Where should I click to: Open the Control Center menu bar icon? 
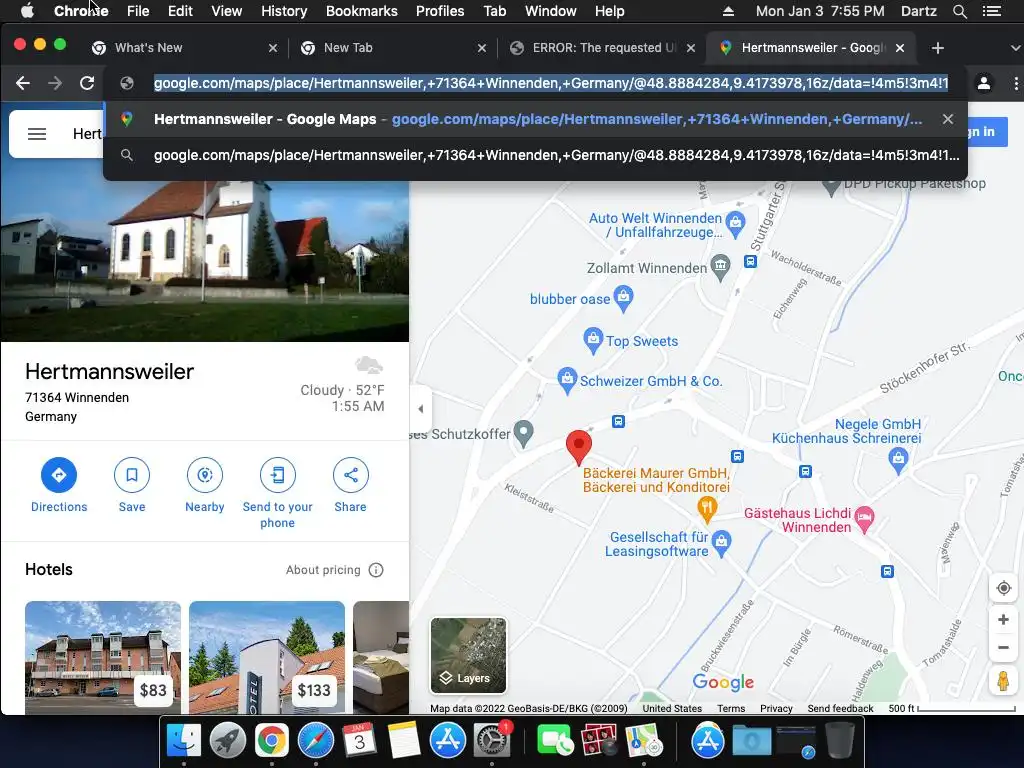[991, 11]
